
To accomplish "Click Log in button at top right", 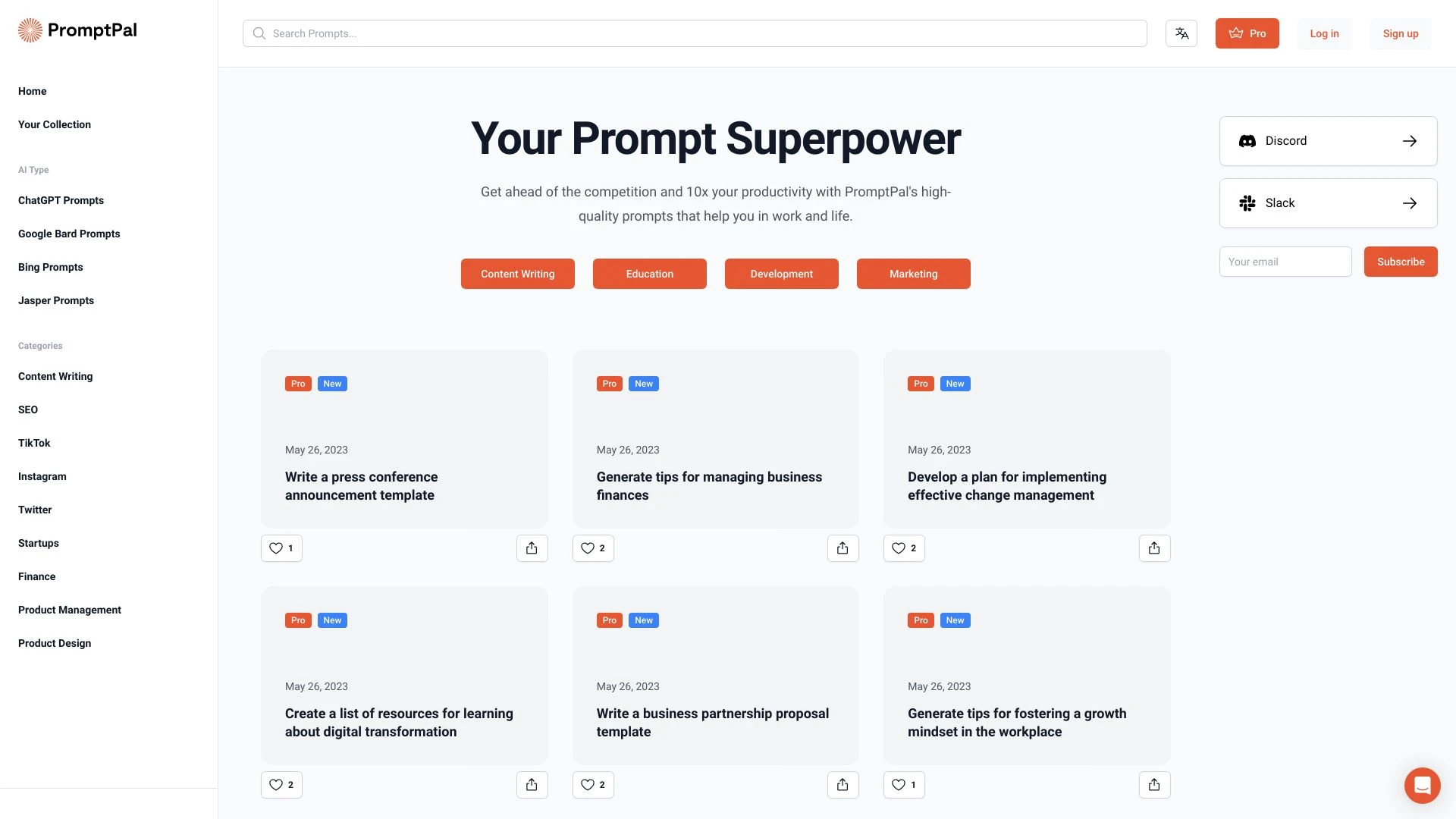I will click(x=1324, y=33).
